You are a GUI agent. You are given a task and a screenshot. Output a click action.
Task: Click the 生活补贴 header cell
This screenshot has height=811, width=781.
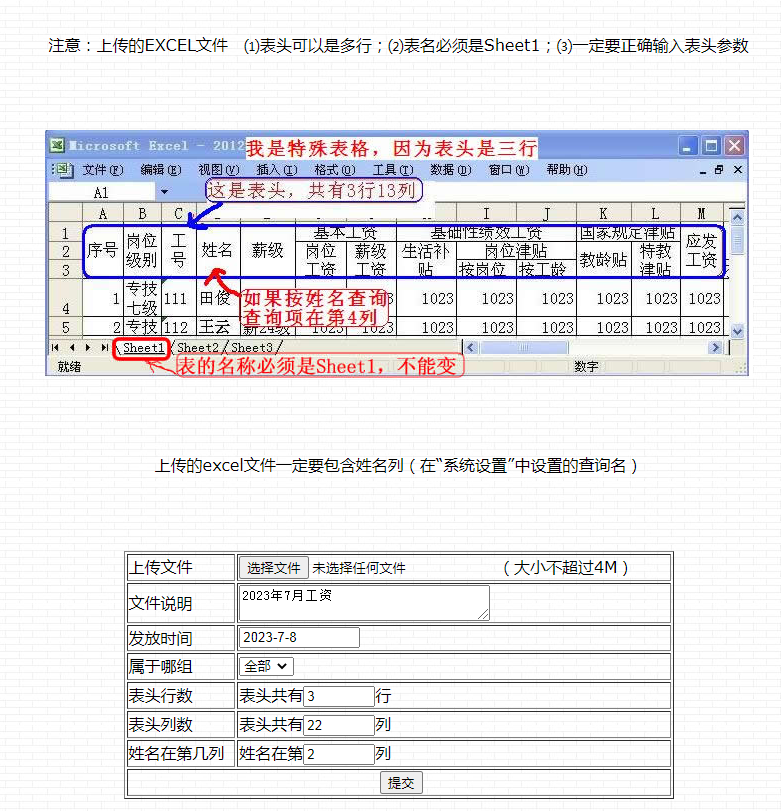[x=426, y=260]
